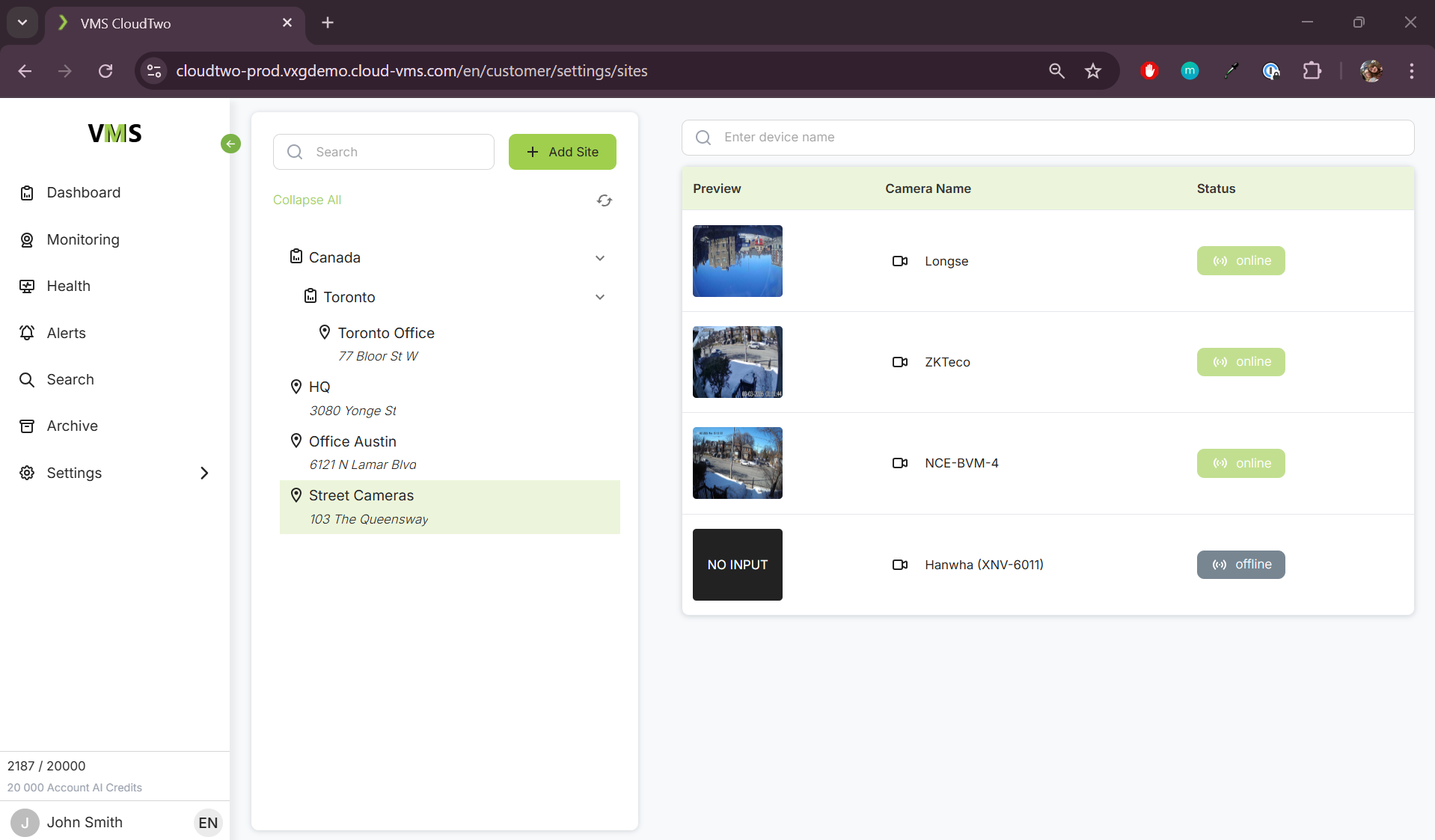The width and height of the screenshot is (1435, 840).
Task: Go to the Archive section
Action: tap(72, 426)
